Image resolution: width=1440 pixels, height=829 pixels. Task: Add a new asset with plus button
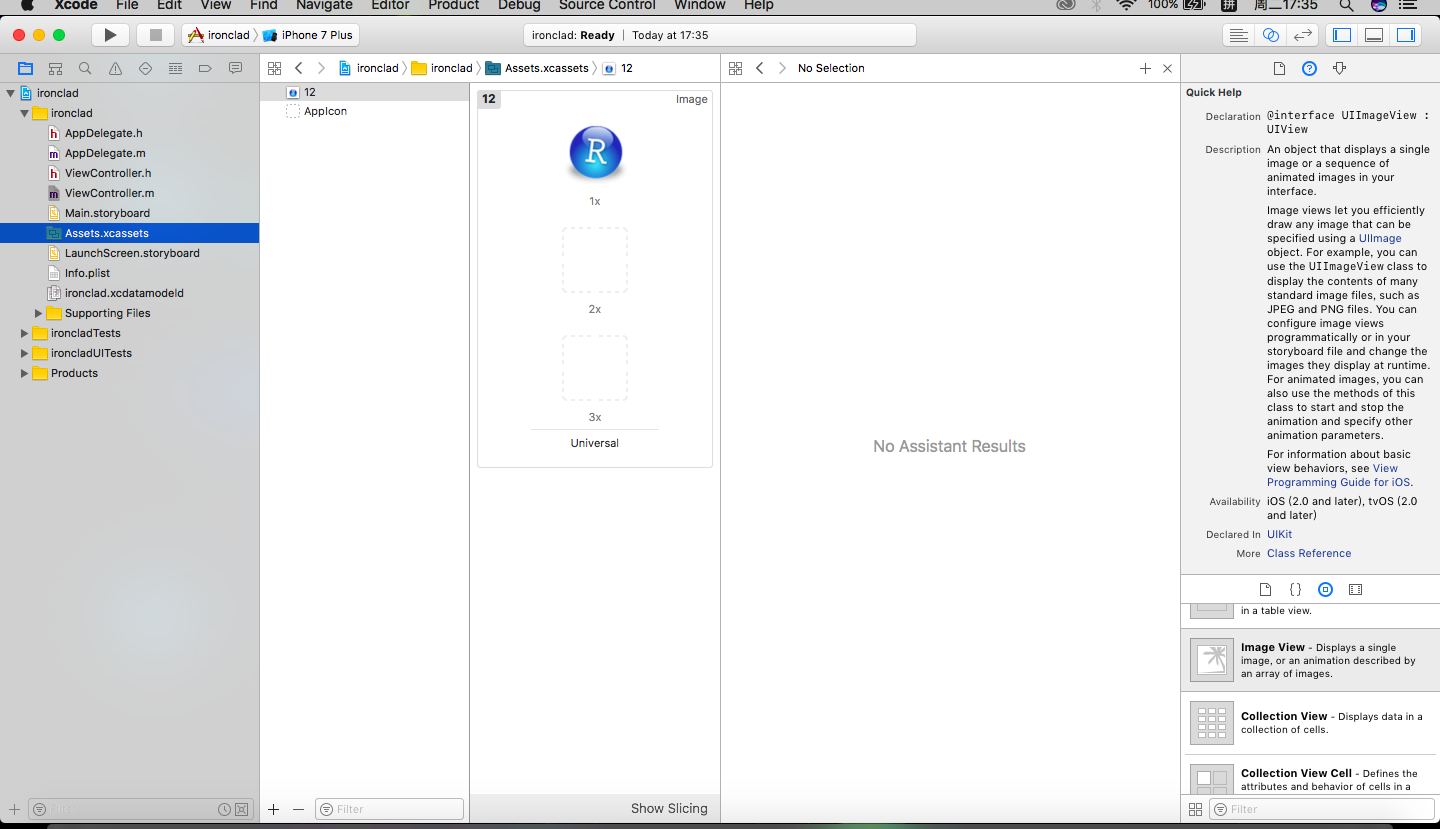(x=273, y=809)
